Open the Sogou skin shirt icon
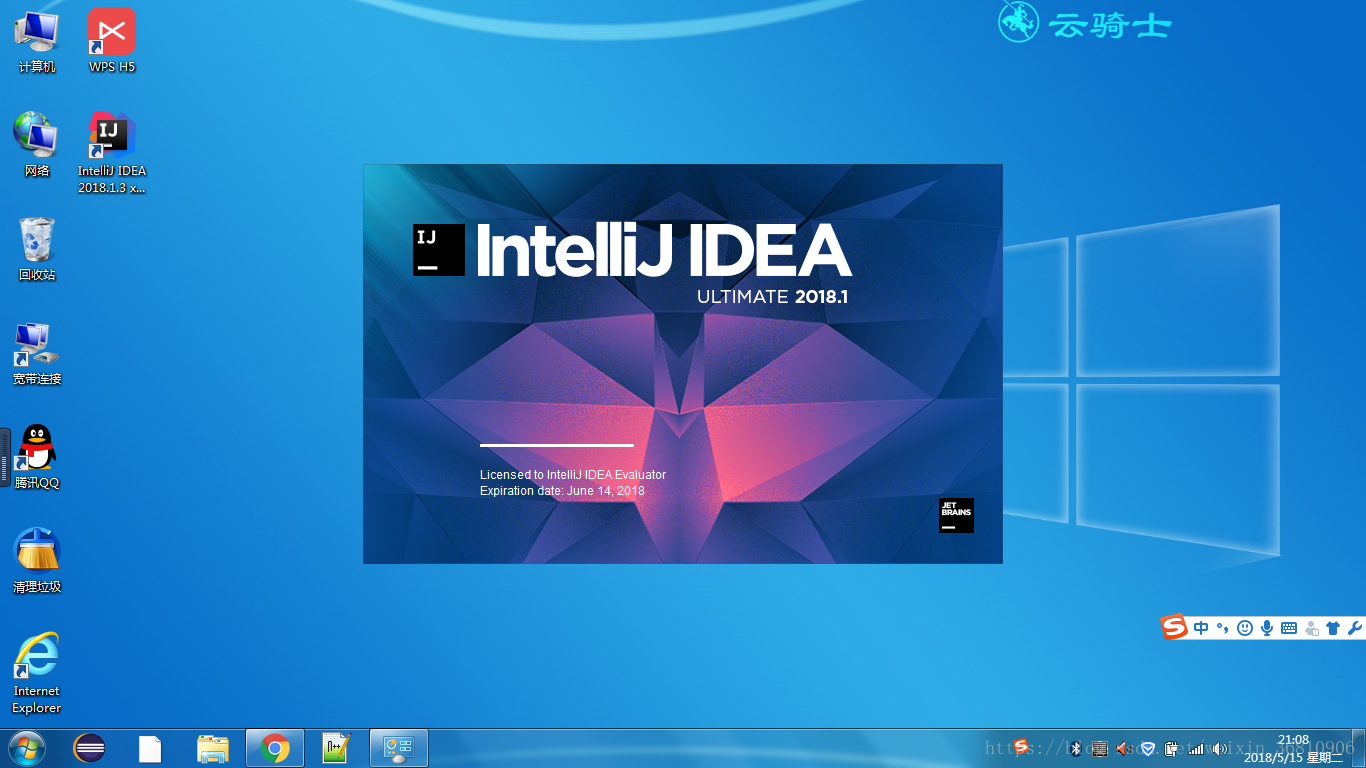The height and width of the screenshot is (768, 1366). [1333, 628]
